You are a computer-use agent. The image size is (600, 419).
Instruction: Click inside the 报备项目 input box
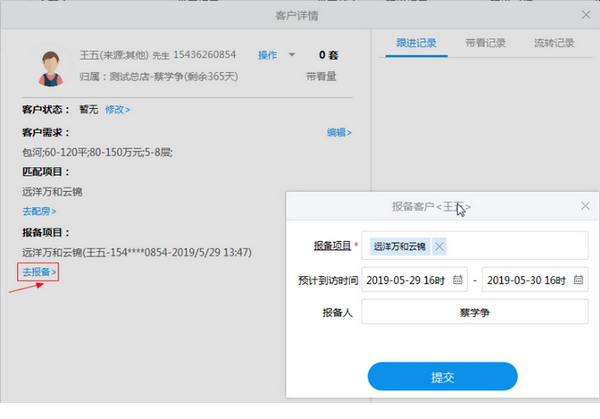pyautogui.click(x=520, y=246)
